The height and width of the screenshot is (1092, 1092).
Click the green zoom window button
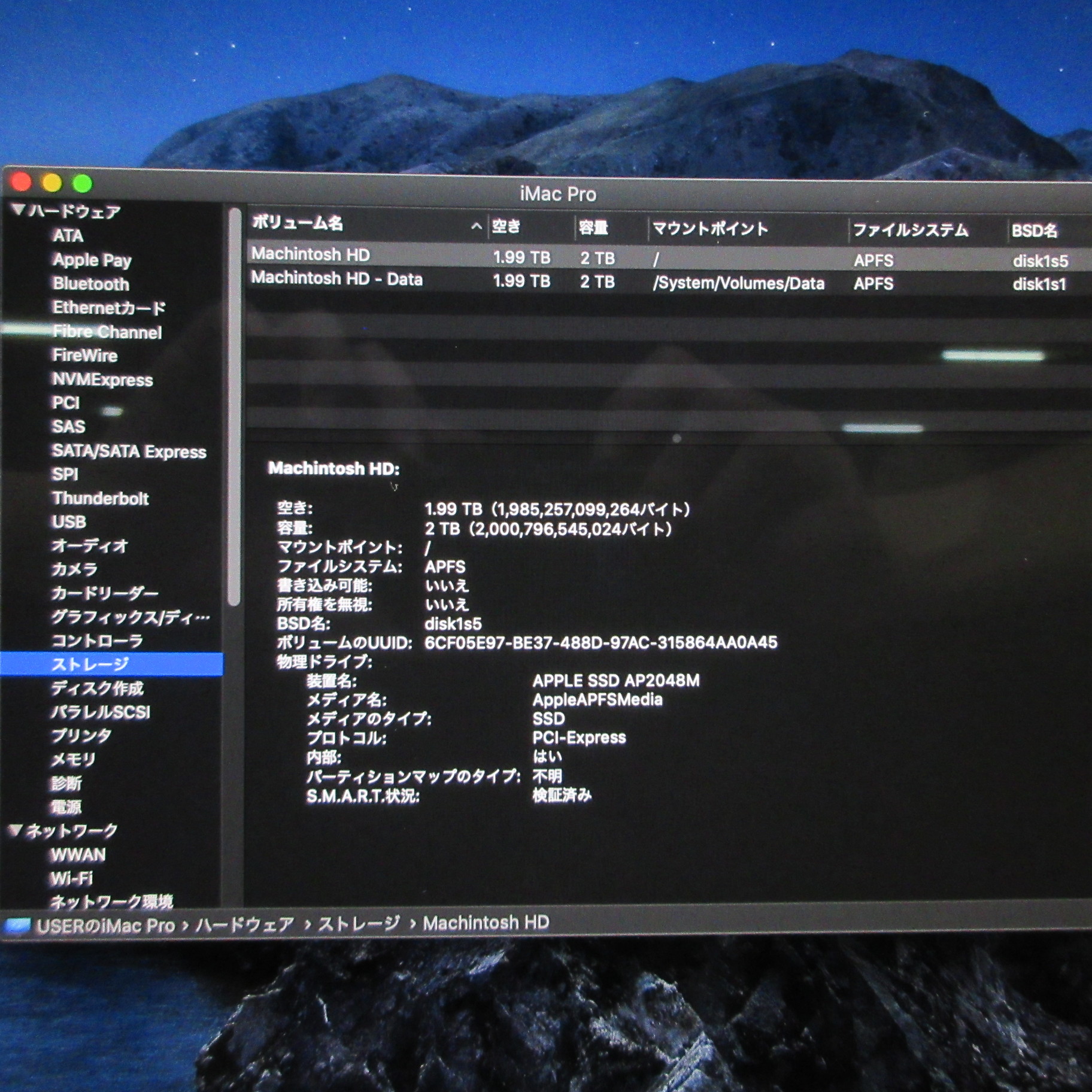(x=82, y=183)
